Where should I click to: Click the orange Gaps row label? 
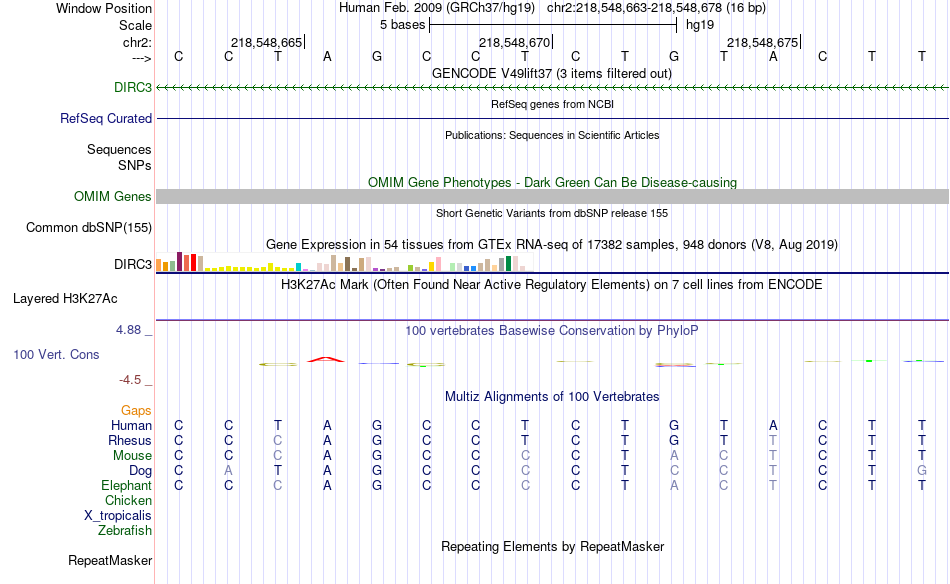136,411
